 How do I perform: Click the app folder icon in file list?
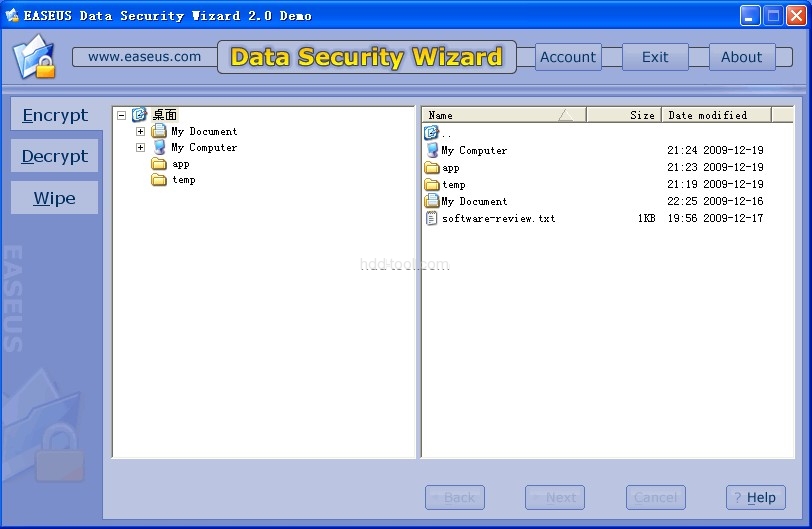point(432,167)
